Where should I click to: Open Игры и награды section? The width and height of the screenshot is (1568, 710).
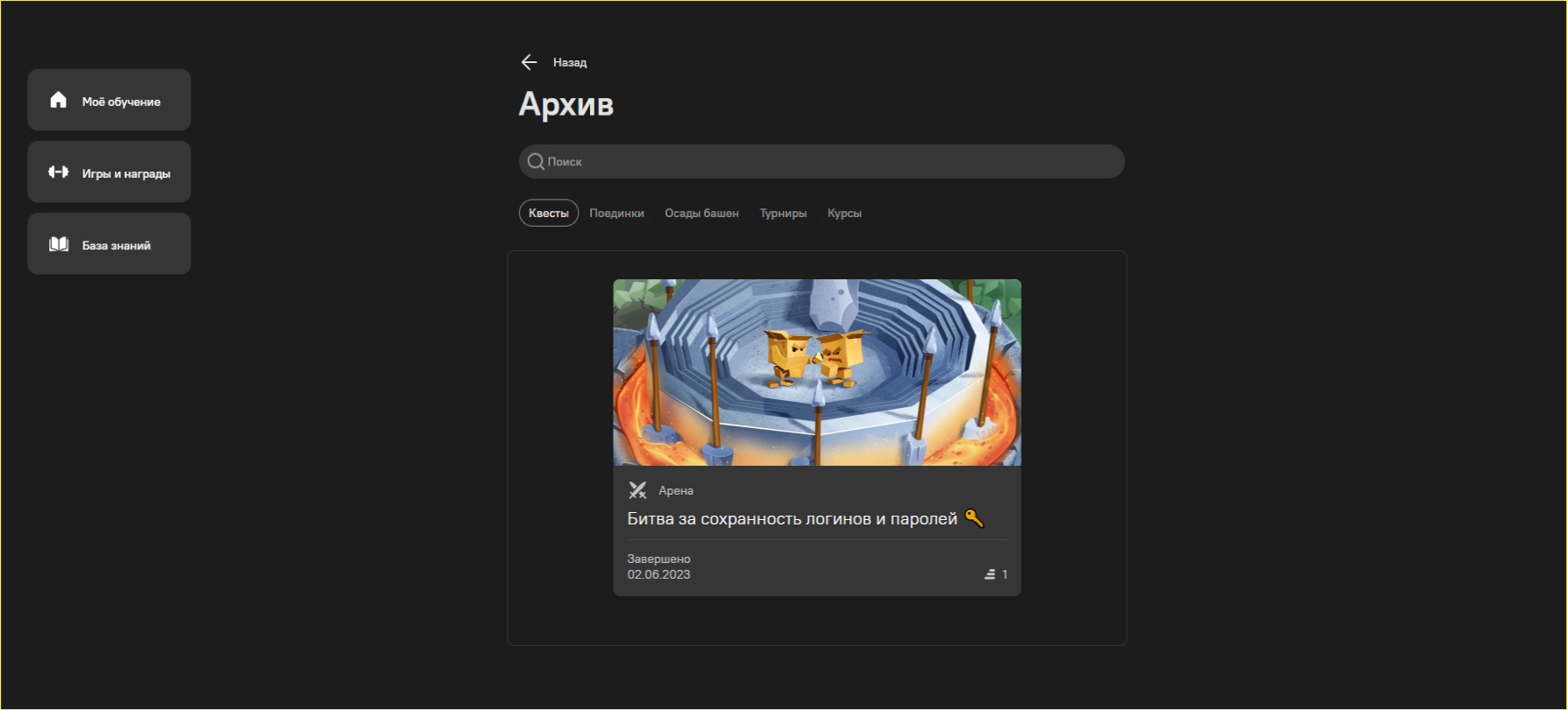coord(109,172)
